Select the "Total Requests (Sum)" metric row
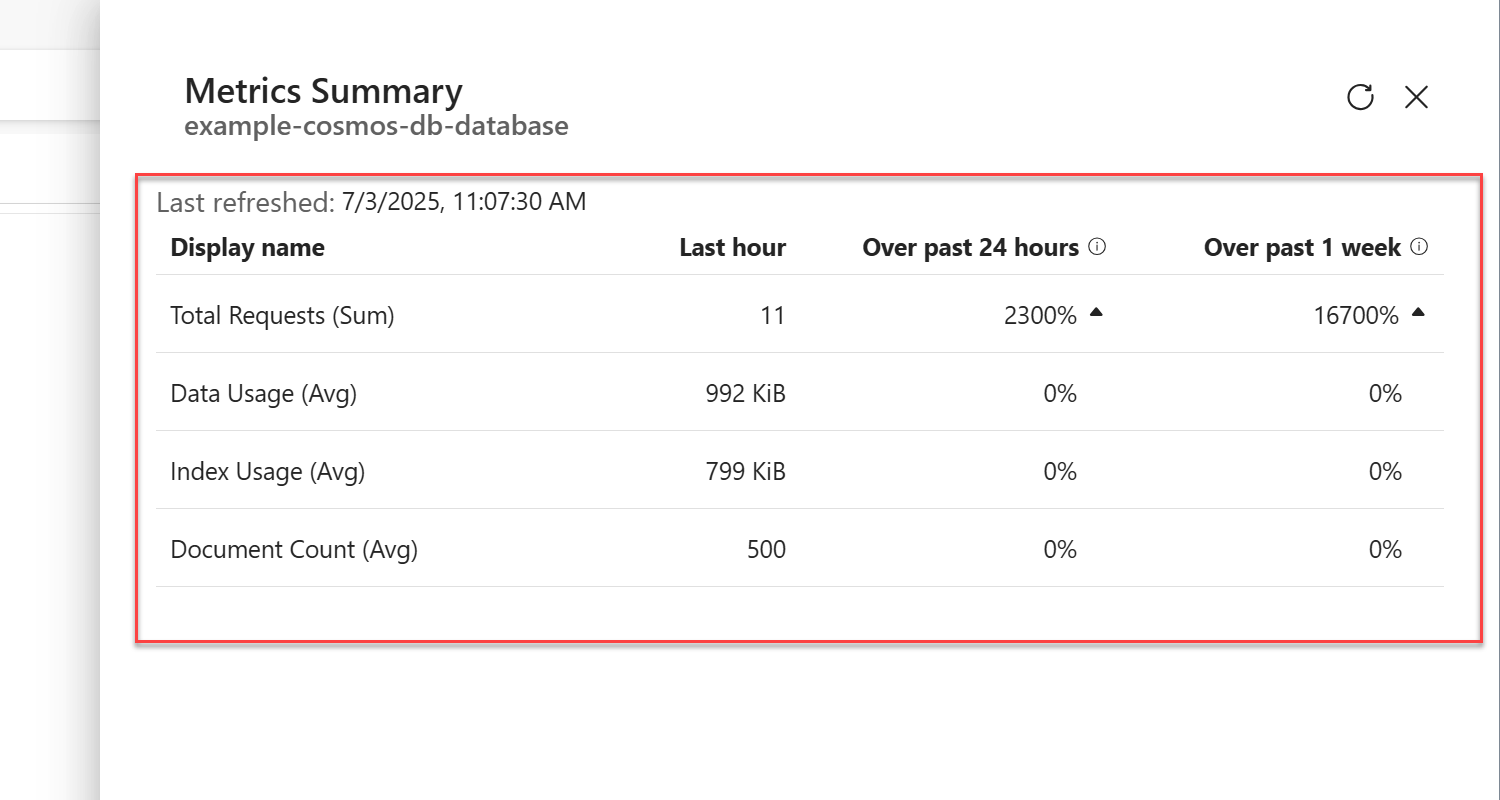Image resolution: width=1500 pixels, height=800 pixels. [x=282, y=315]
